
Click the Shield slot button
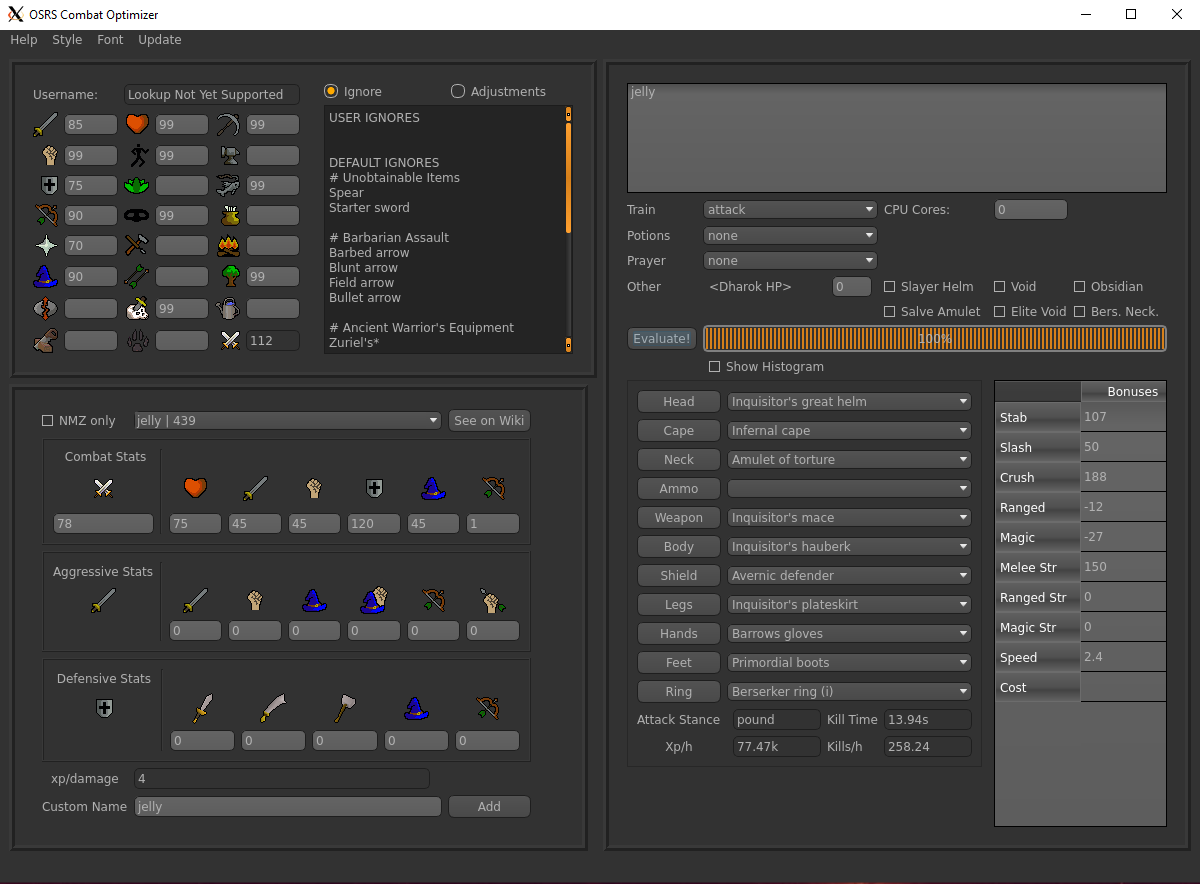[679, 576]
